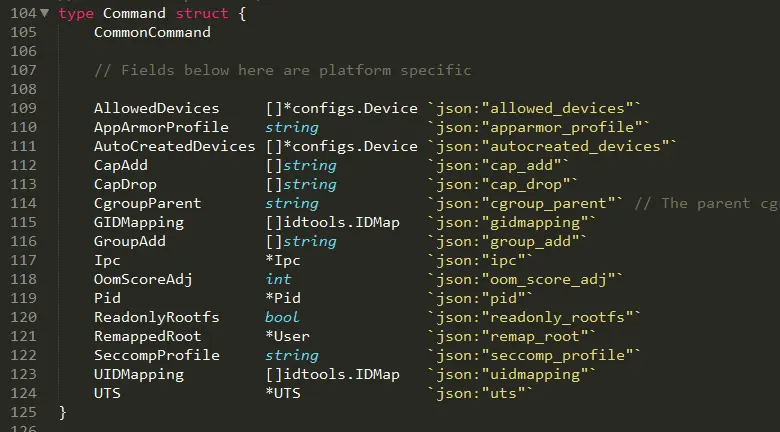Click the closing brace on line 125
780x432 pixels.
[62, 412]
